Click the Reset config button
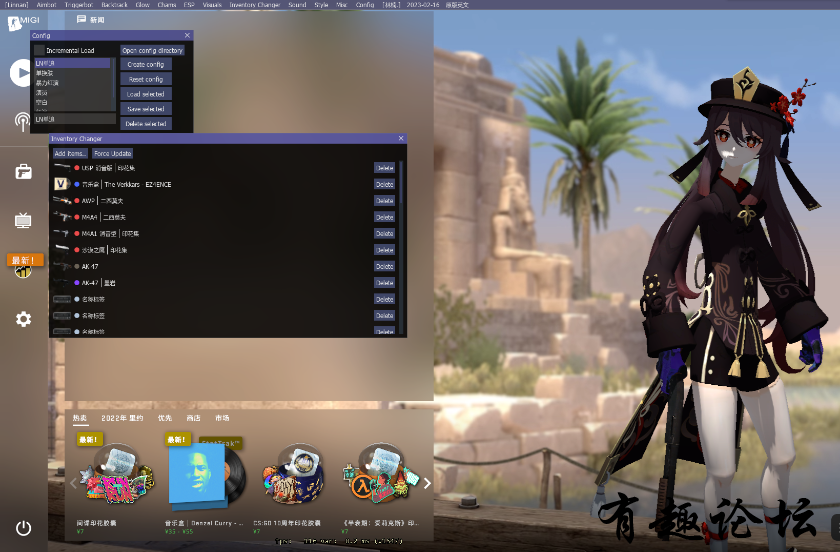This screenshot has height=552, width=840. pyautogui.click(x=146, y=79)
